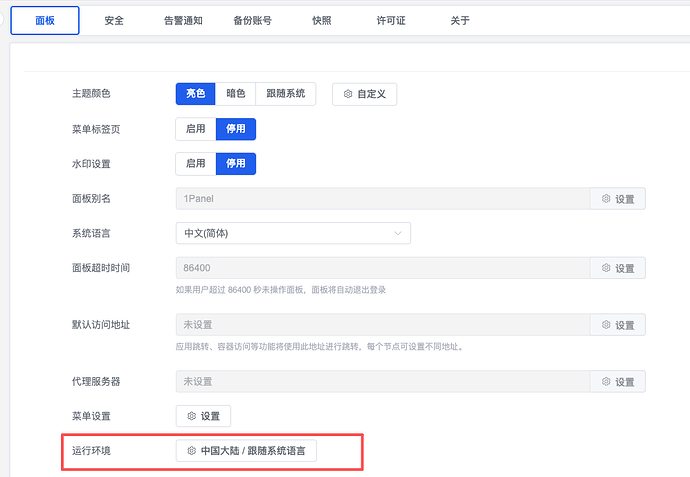Click the 面板别名 field showing 1Panel
Screen dimensions: 690x477
pos(382,199)
